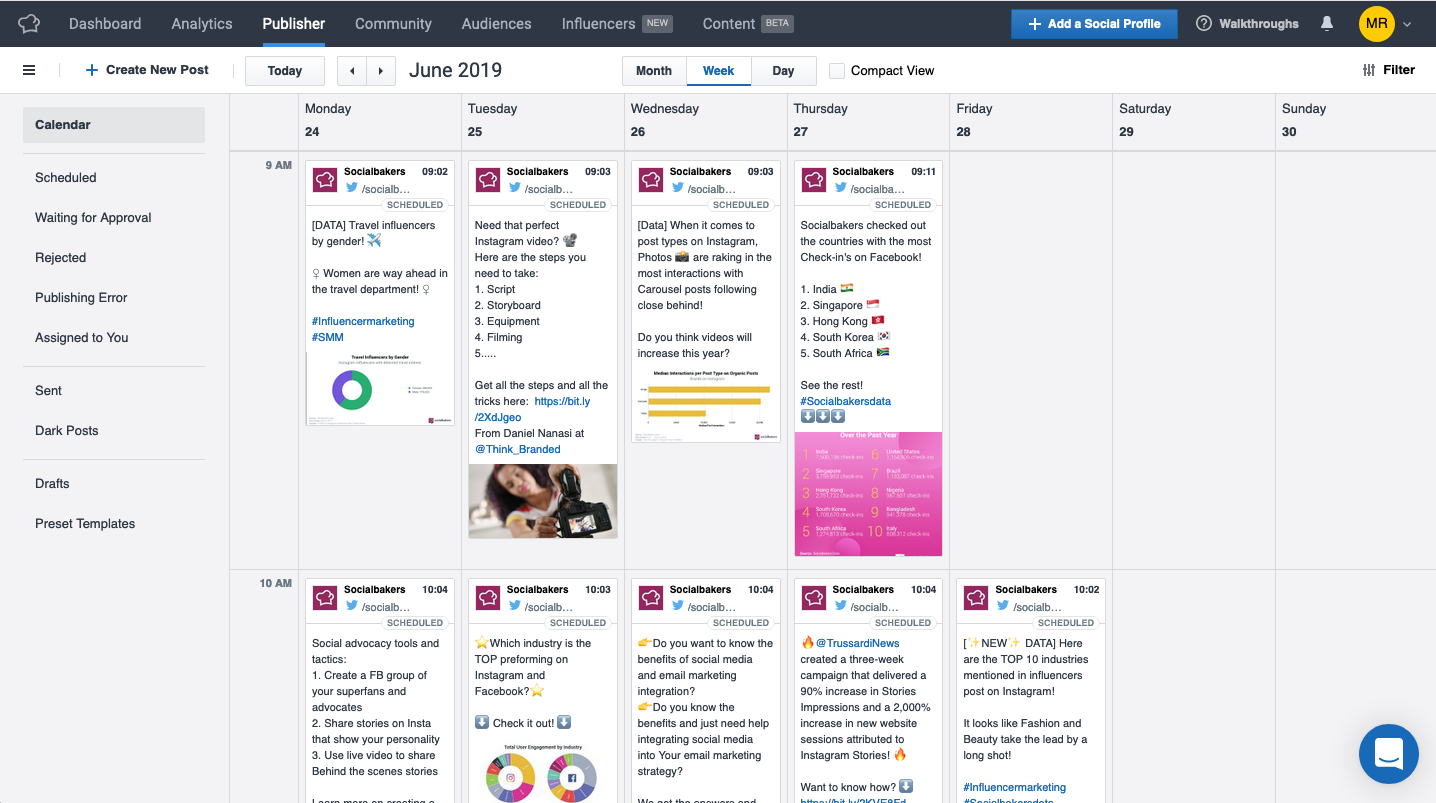This screenshot has height=803, width=1436.
Task: Click the notifications bell icon
Action: coord(1327,23)
